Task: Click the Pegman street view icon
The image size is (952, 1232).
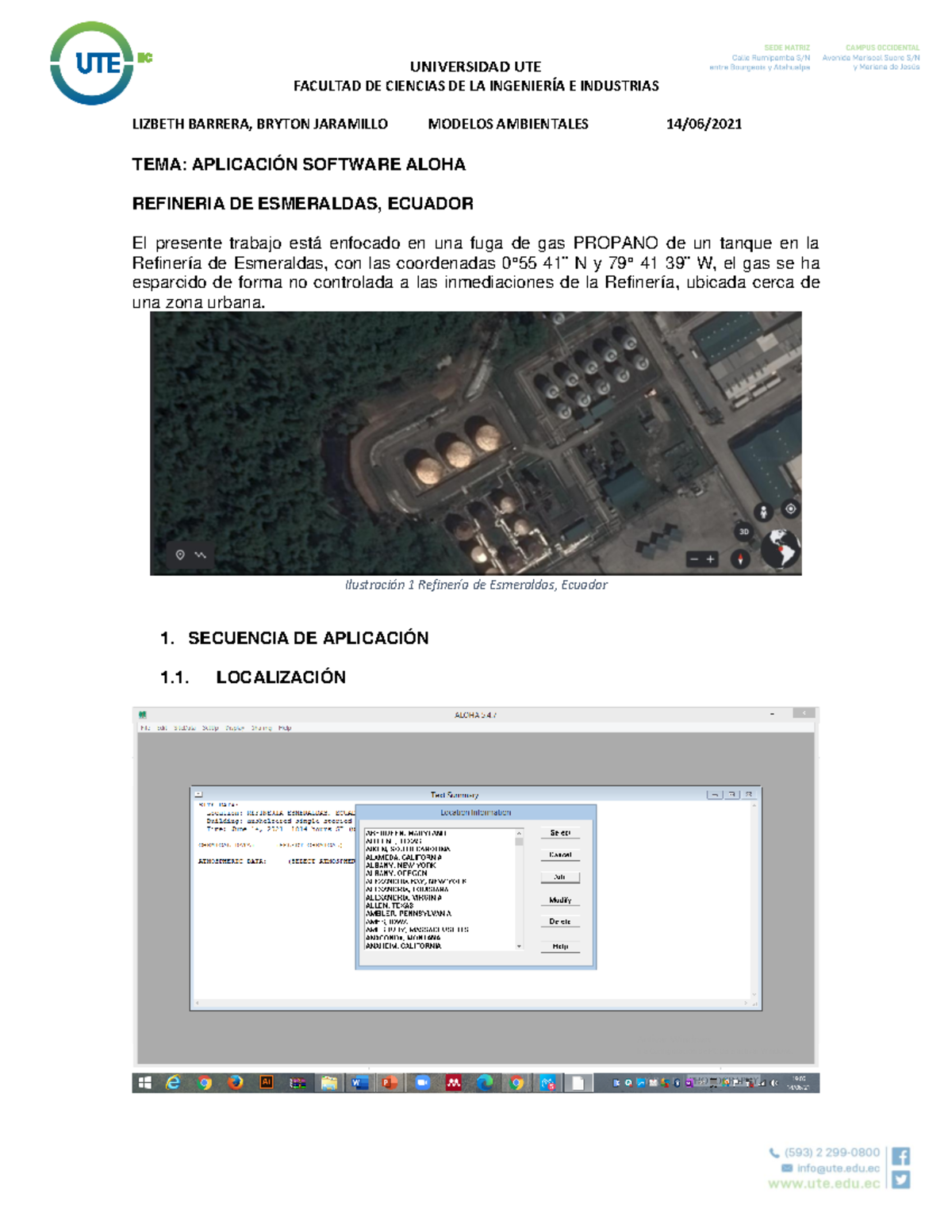Action: 763,512
